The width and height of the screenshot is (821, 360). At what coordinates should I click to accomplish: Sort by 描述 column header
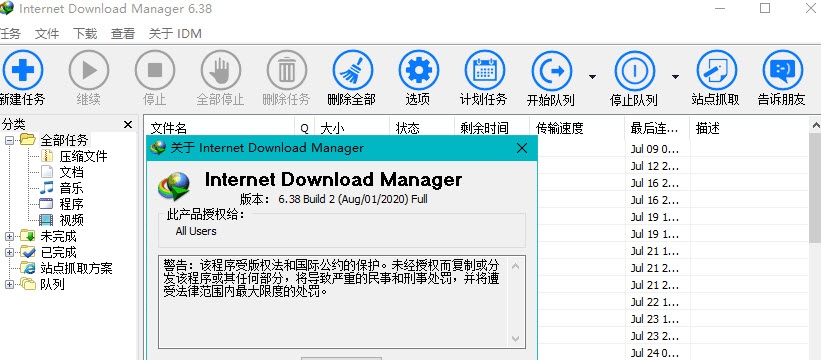(749, 128)
